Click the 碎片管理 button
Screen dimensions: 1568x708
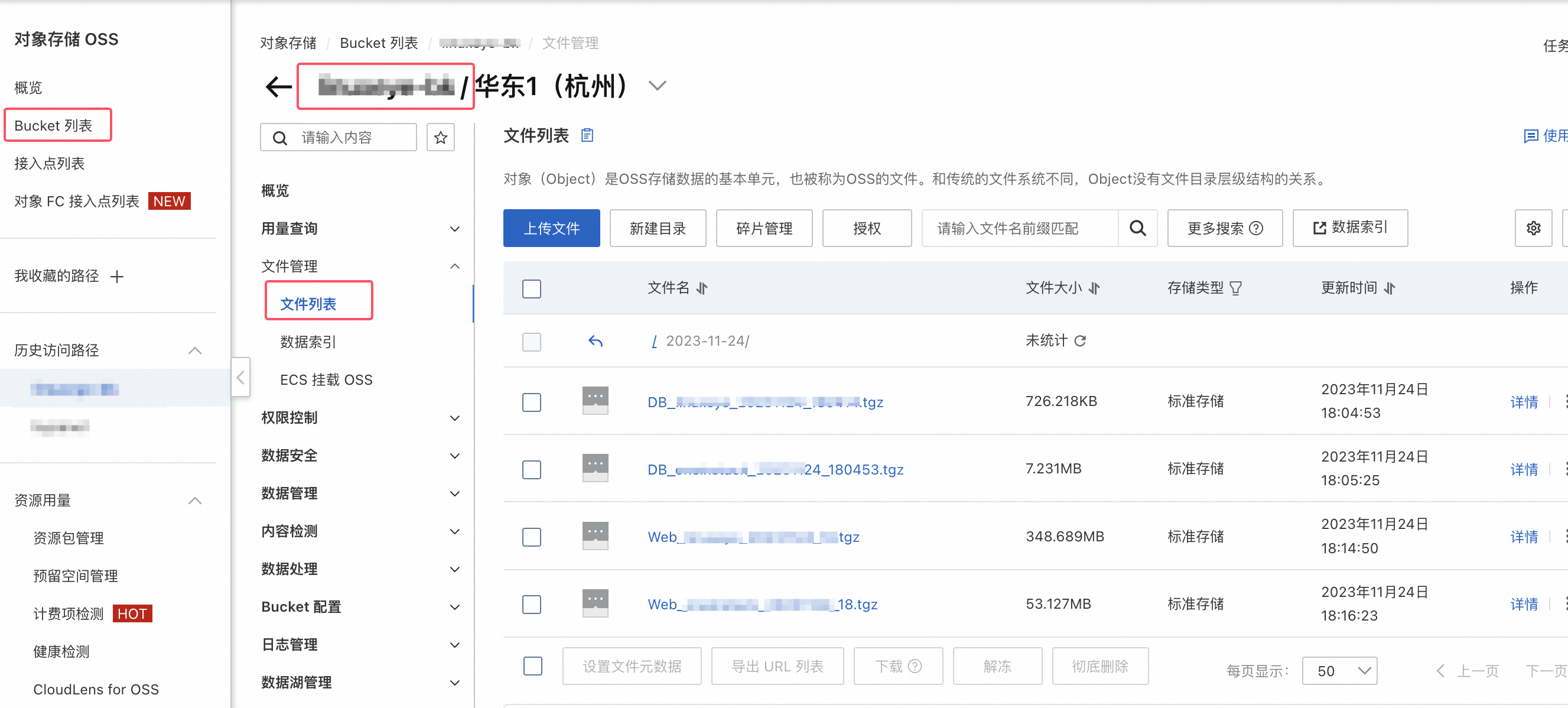(765, 228)
